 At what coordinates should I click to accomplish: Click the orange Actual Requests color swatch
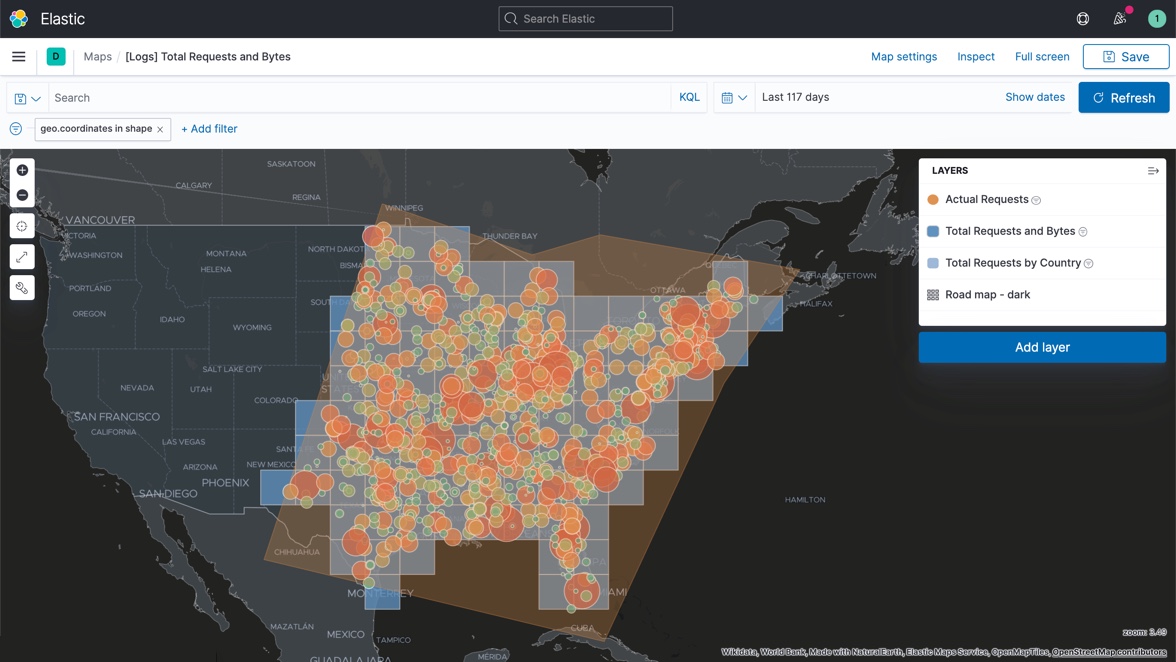[x=934, y=199]
